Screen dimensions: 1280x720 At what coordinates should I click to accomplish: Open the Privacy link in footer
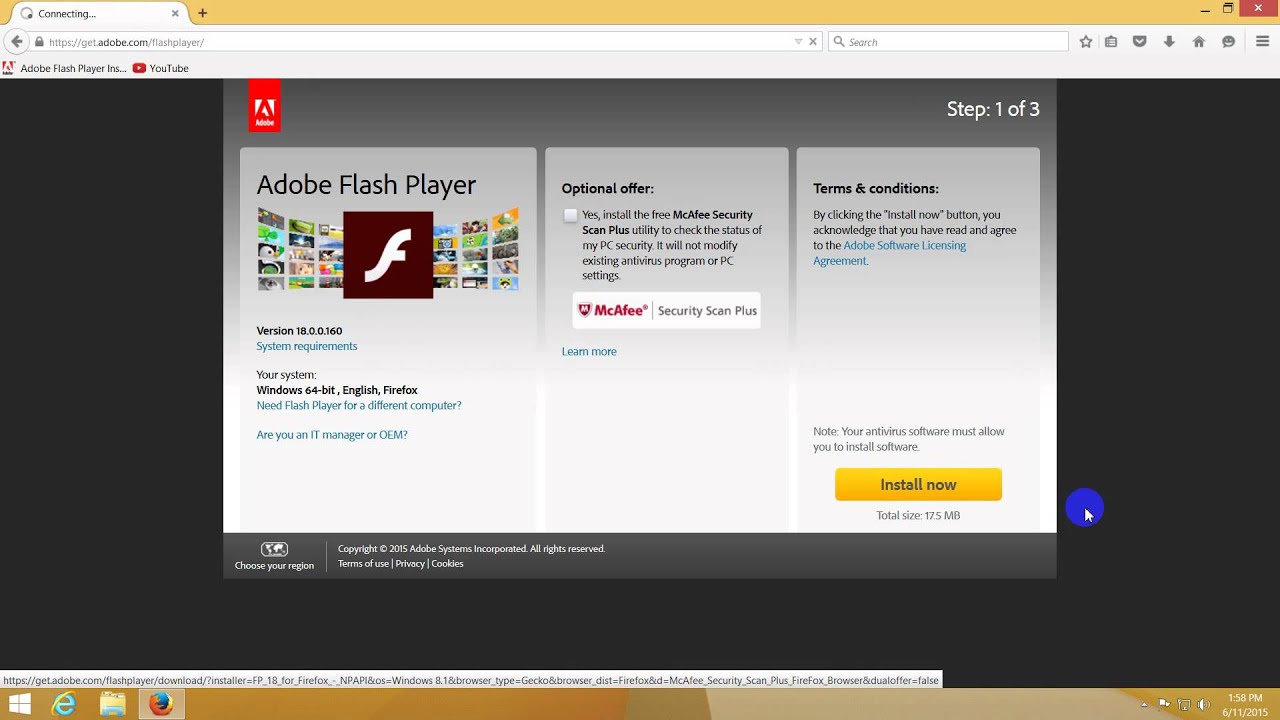pyautogui.click(x=410, y=564)
